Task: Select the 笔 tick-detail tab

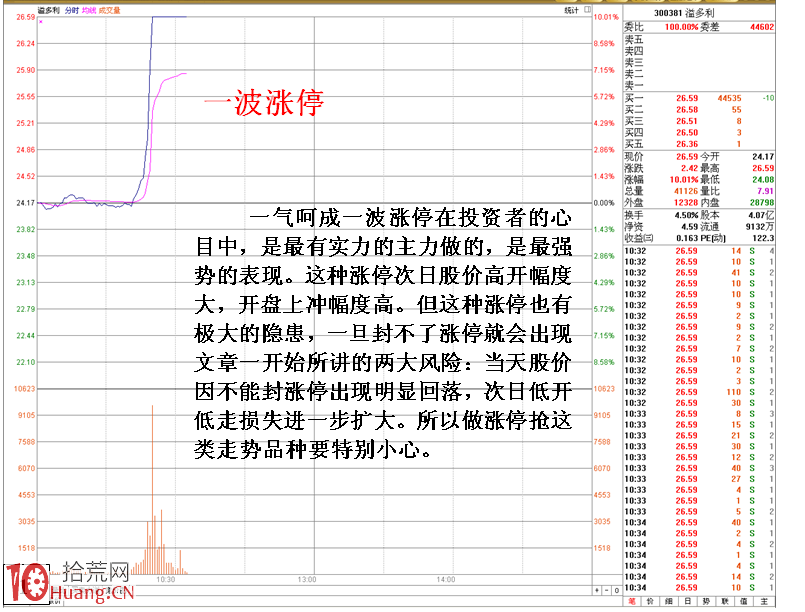Action: point(631,601)
